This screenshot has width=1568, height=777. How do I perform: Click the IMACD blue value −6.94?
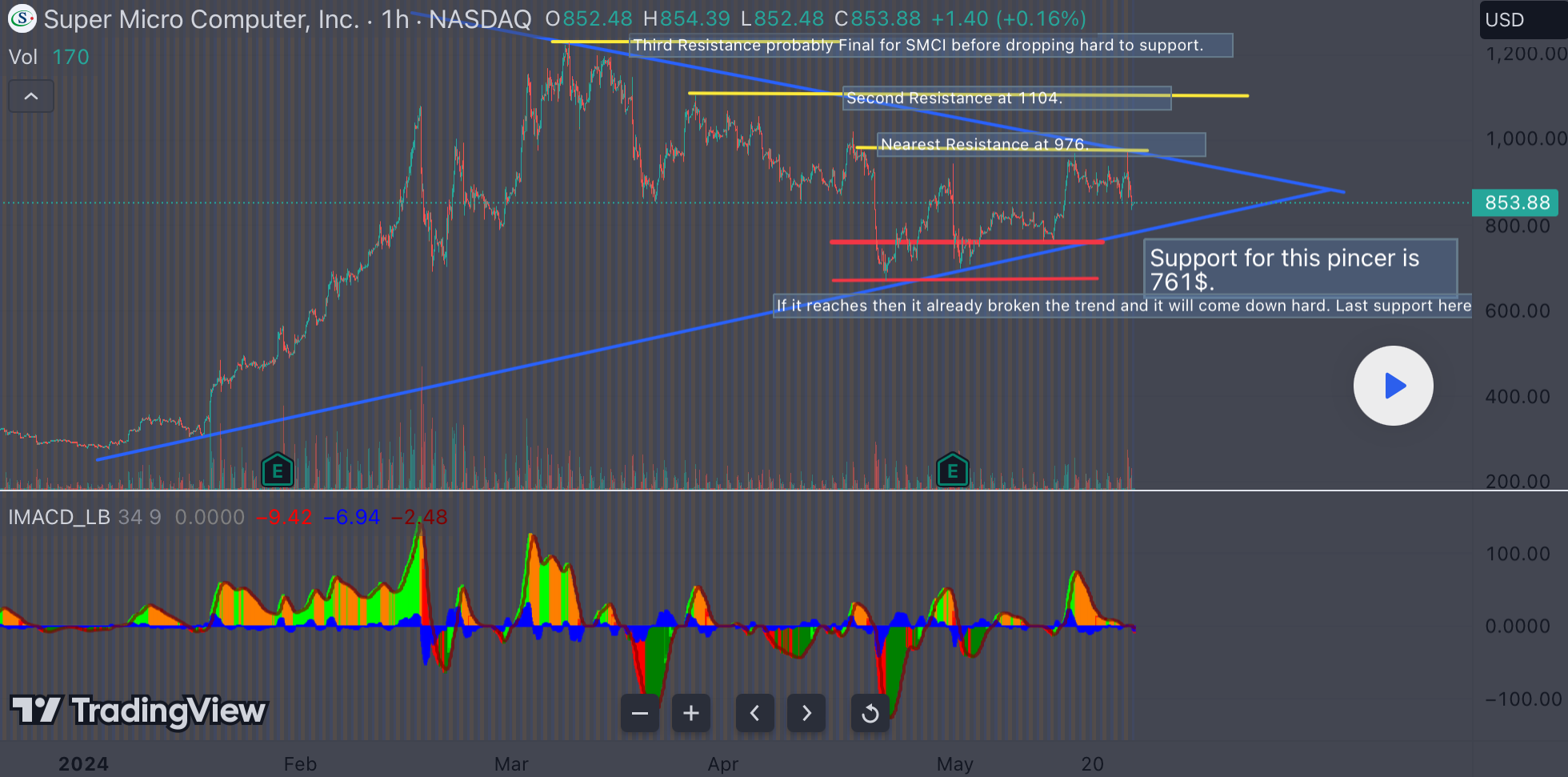[352, 517]
